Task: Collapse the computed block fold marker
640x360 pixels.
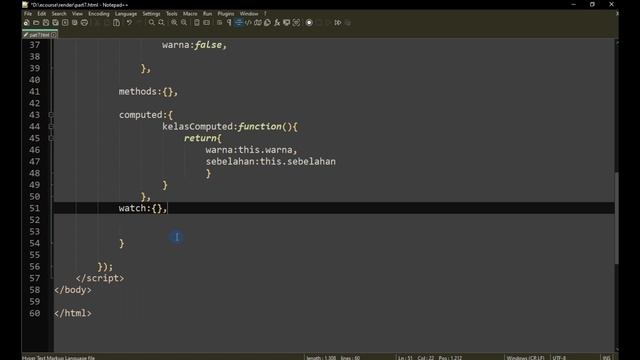Action: click(x=51, y=115)
